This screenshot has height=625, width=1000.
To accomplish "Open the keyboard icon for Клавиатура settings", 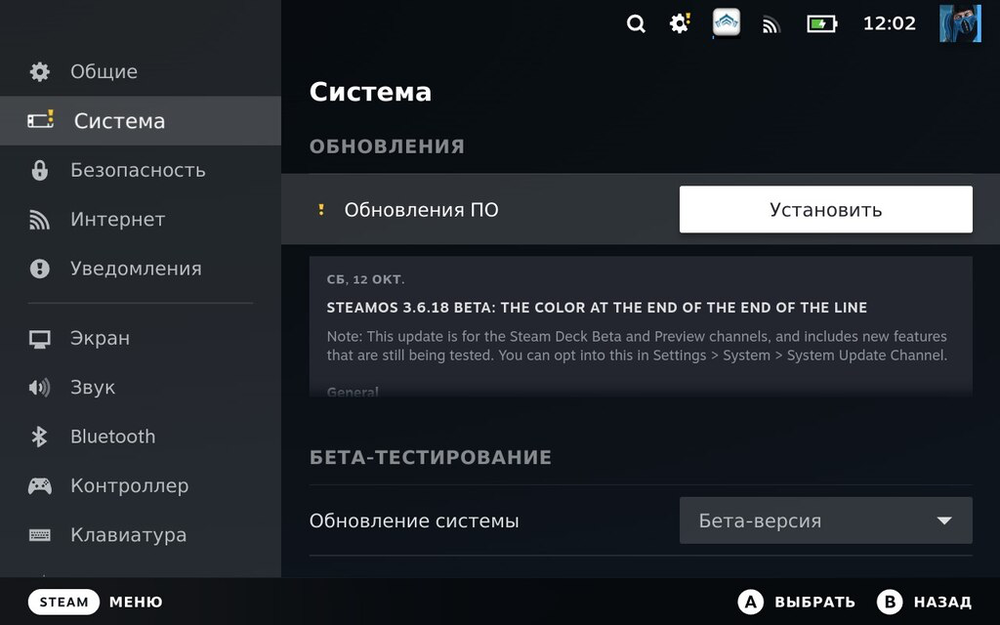I will coord(39,534).
